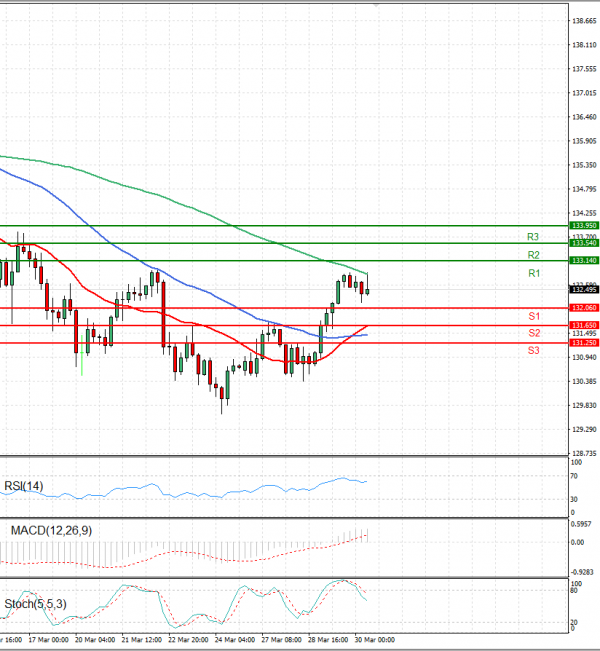
Task: Click the 137.555 price axis value
Action: tap(584, 69)
